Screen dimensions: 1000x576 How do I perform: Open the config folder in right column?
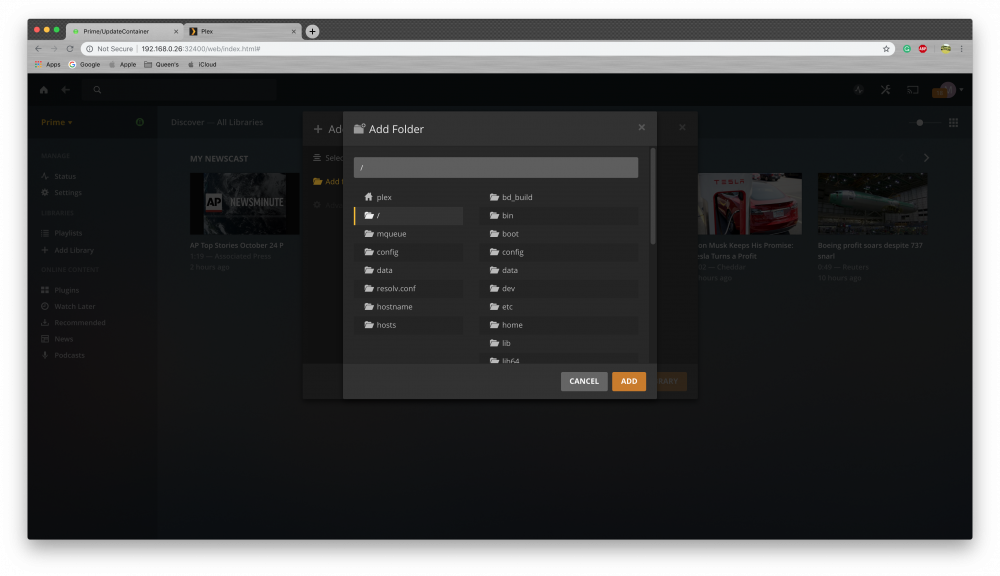(x=559, y=252)
